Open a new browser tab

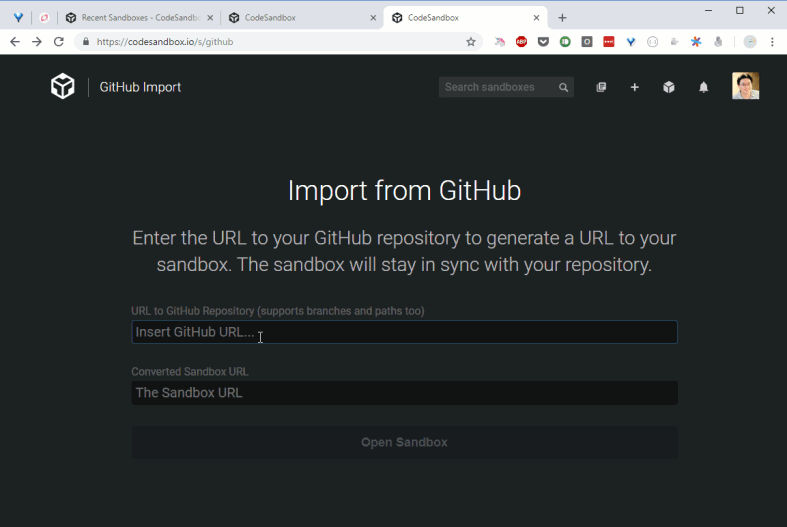(562, 18)
